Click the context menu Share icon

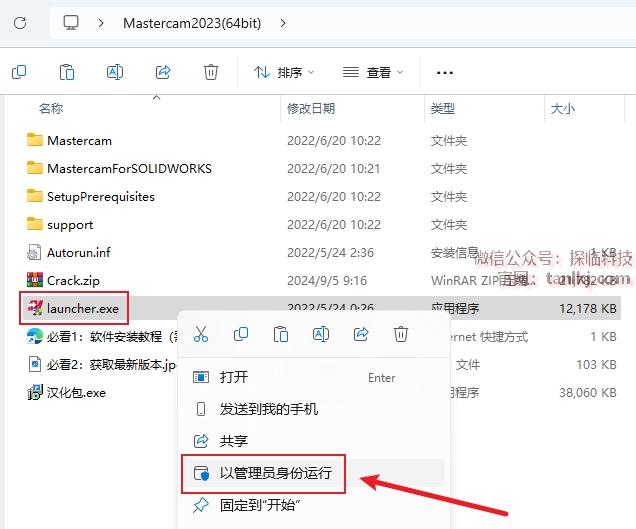(x=361, y=335)
